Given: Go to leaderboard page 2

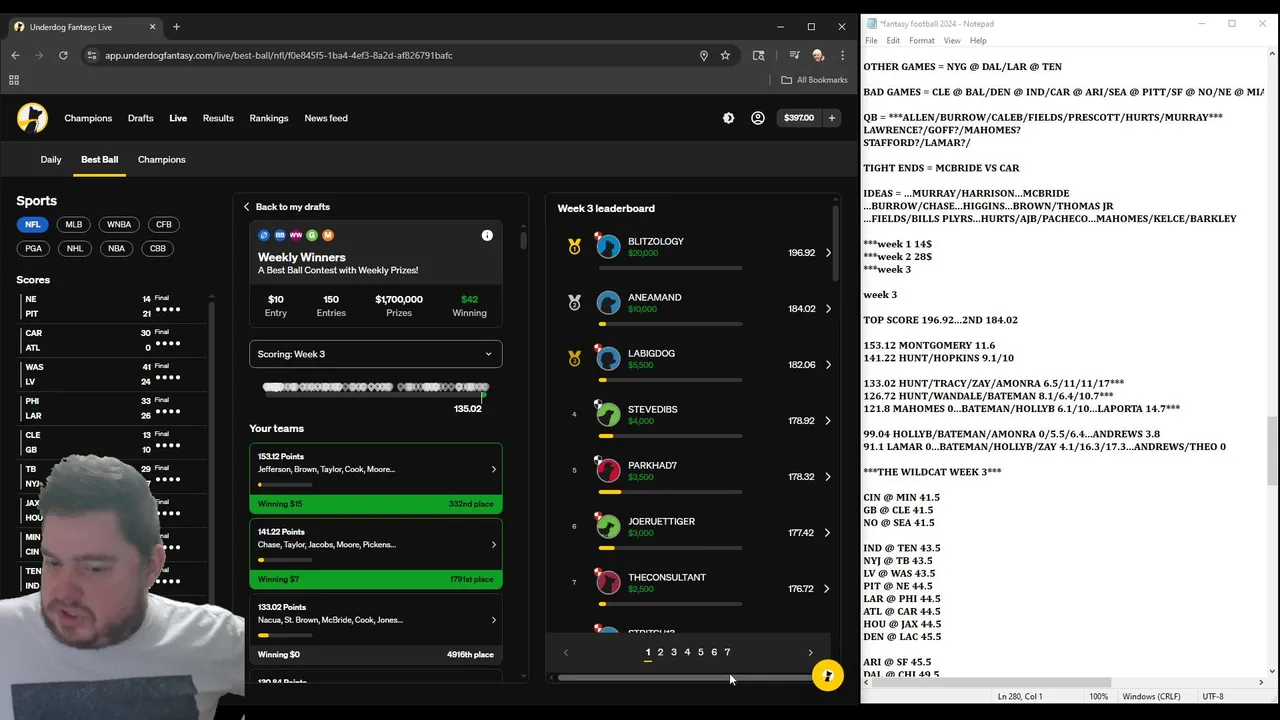Looking at the screenshot, I should [660, 652].
